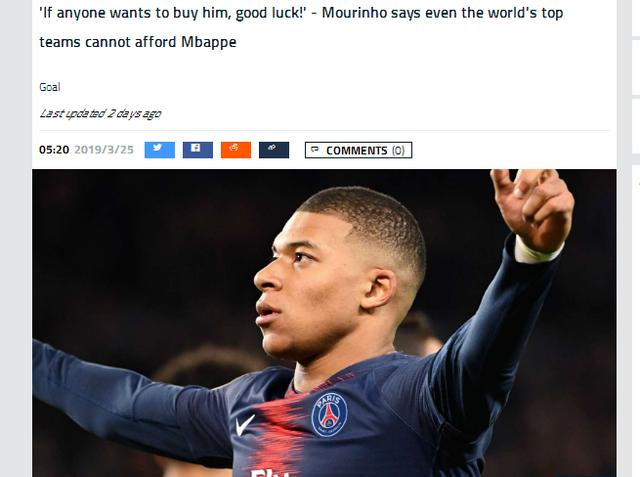This screenshot has height=477, width=640.
Task: Share the article on Reddit
Action: point(236,150)
